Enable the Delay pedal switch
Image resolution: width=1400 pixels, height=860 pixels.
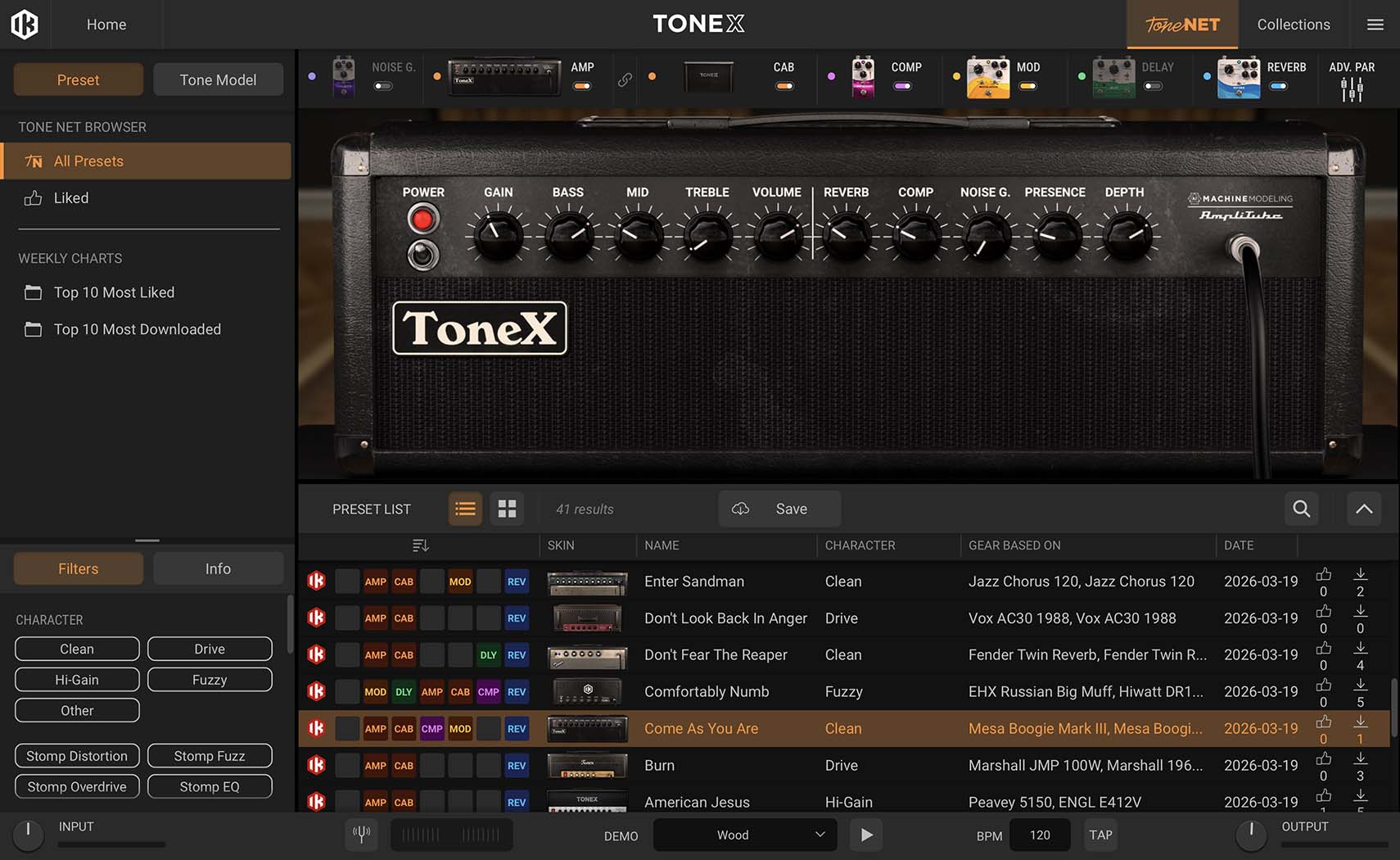[x=1153, y=86]
